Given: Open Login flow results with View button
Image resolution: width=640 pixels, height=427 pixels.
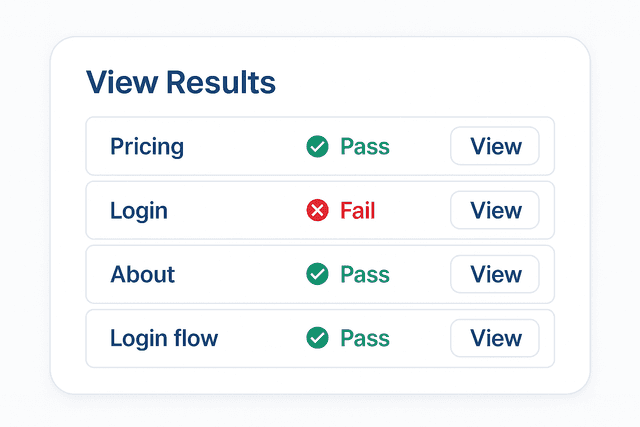Looking at the screenshot, I should coord(495,338).
